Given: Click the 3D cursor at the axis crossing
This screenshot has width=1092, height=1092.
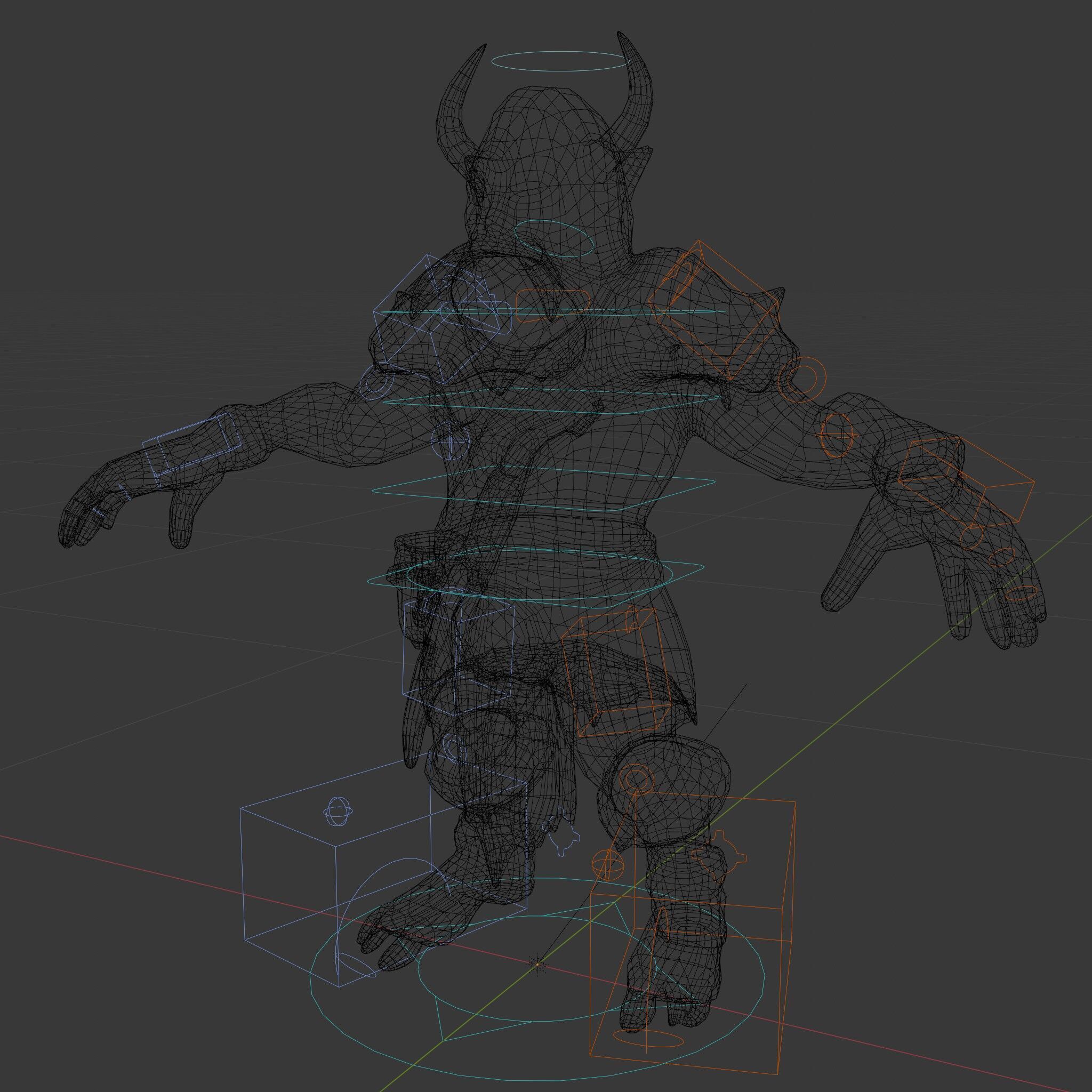Looking at the screenshot, I should point(537,963).
